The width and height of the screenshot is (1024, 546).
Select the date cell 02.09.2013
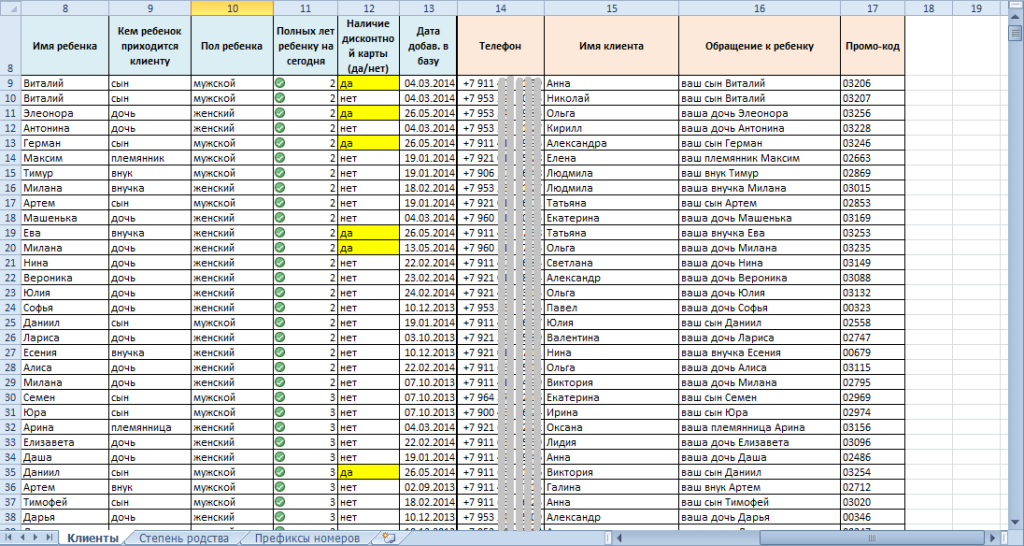pyautogui.click(x=428, y=487)
